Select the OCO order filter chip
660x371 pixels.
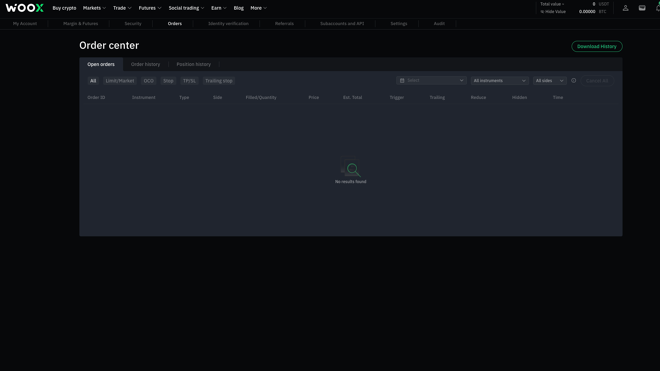pos(149,81)
